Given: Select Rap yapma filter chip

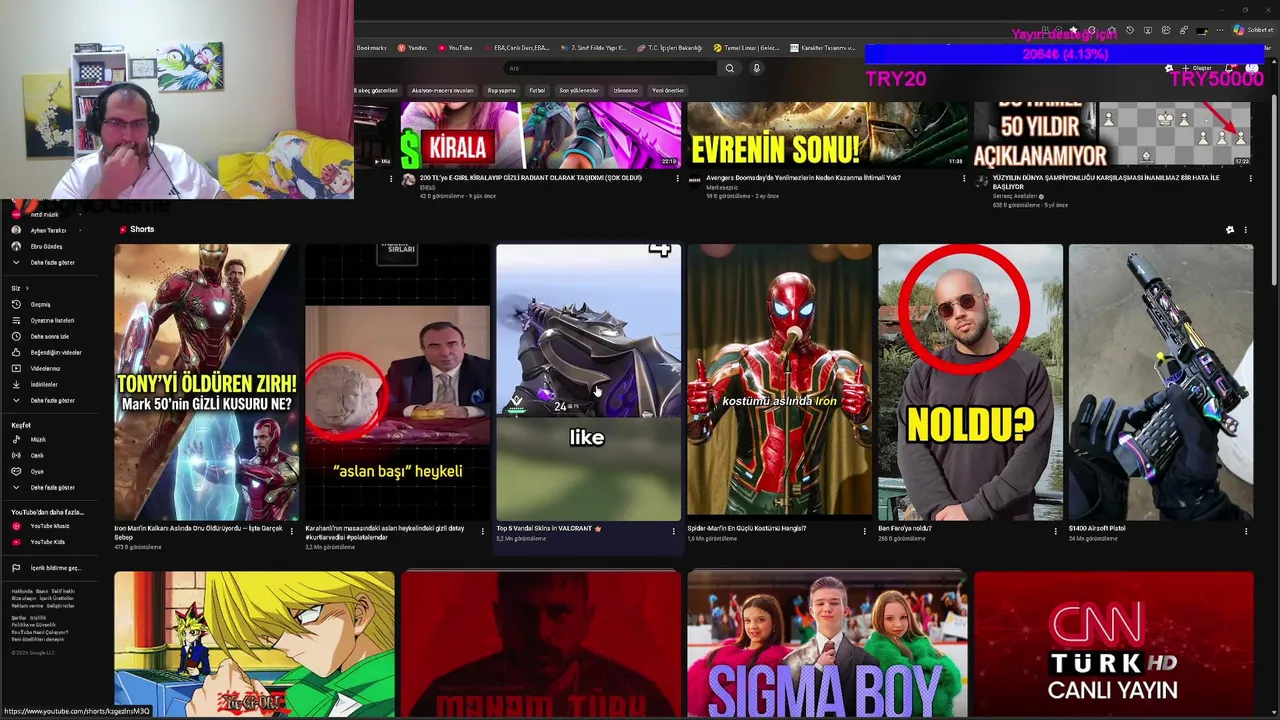Looking at the screenshot, I should pos(502,90).
